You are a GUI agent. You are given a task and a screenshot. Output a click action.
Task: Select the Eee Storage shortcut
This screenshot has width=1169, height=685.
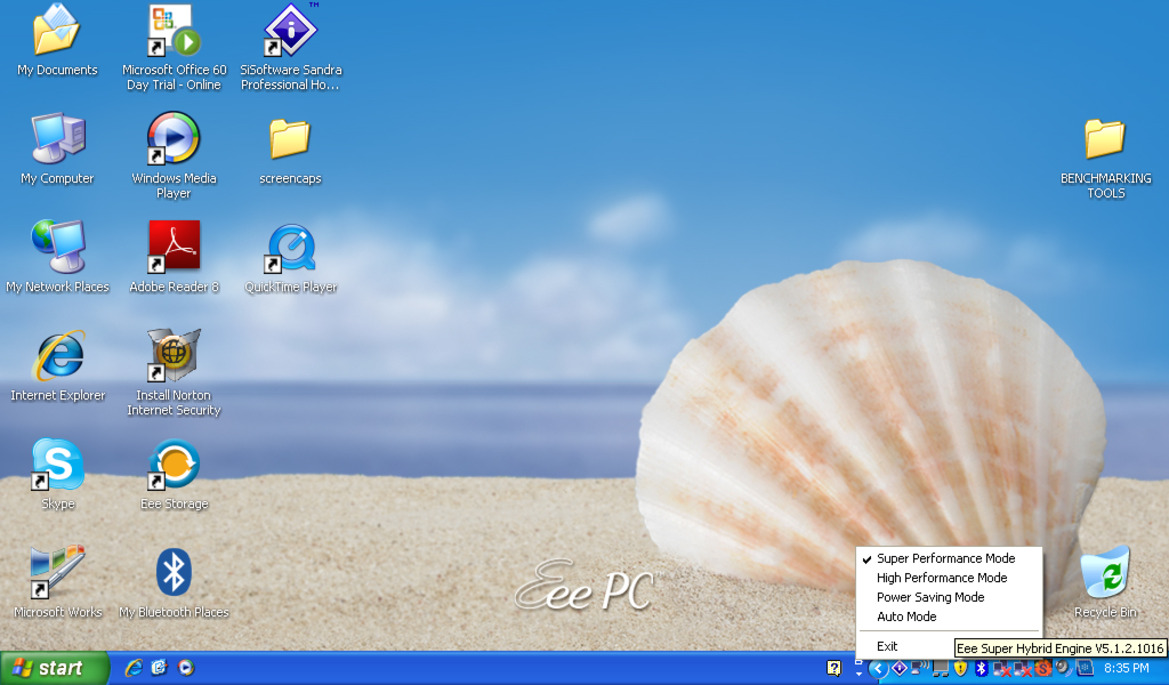(174, 474)
